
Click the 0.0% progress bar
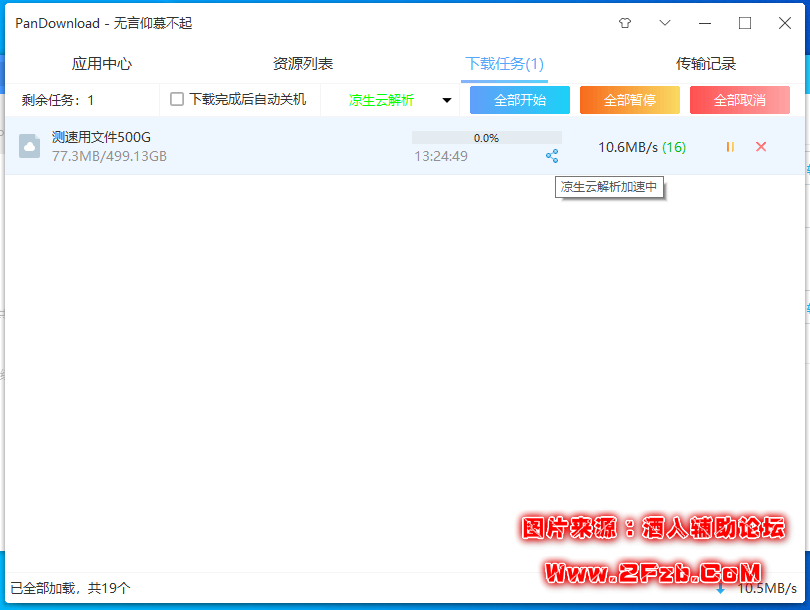click(486, 137)
